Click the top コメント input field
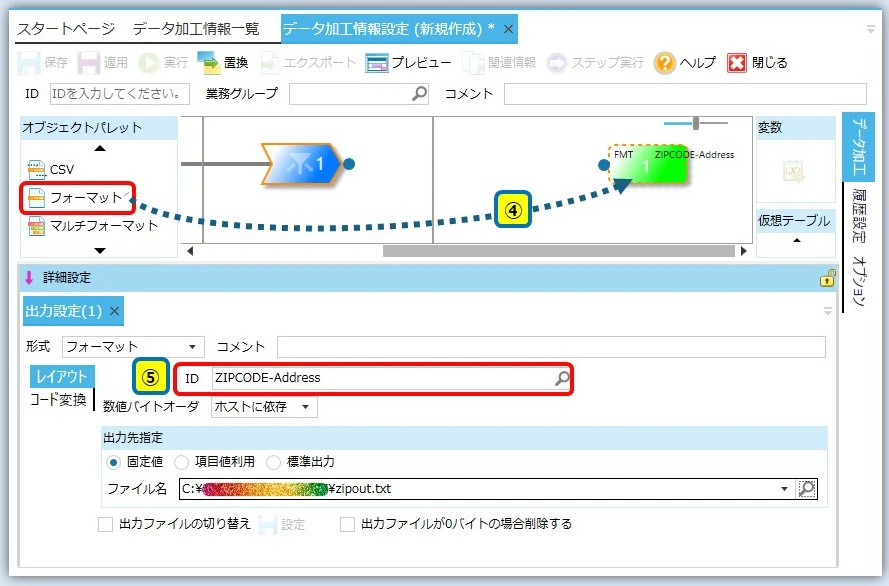Viewport: 889px width, 586px height. (x=685, y=94)
